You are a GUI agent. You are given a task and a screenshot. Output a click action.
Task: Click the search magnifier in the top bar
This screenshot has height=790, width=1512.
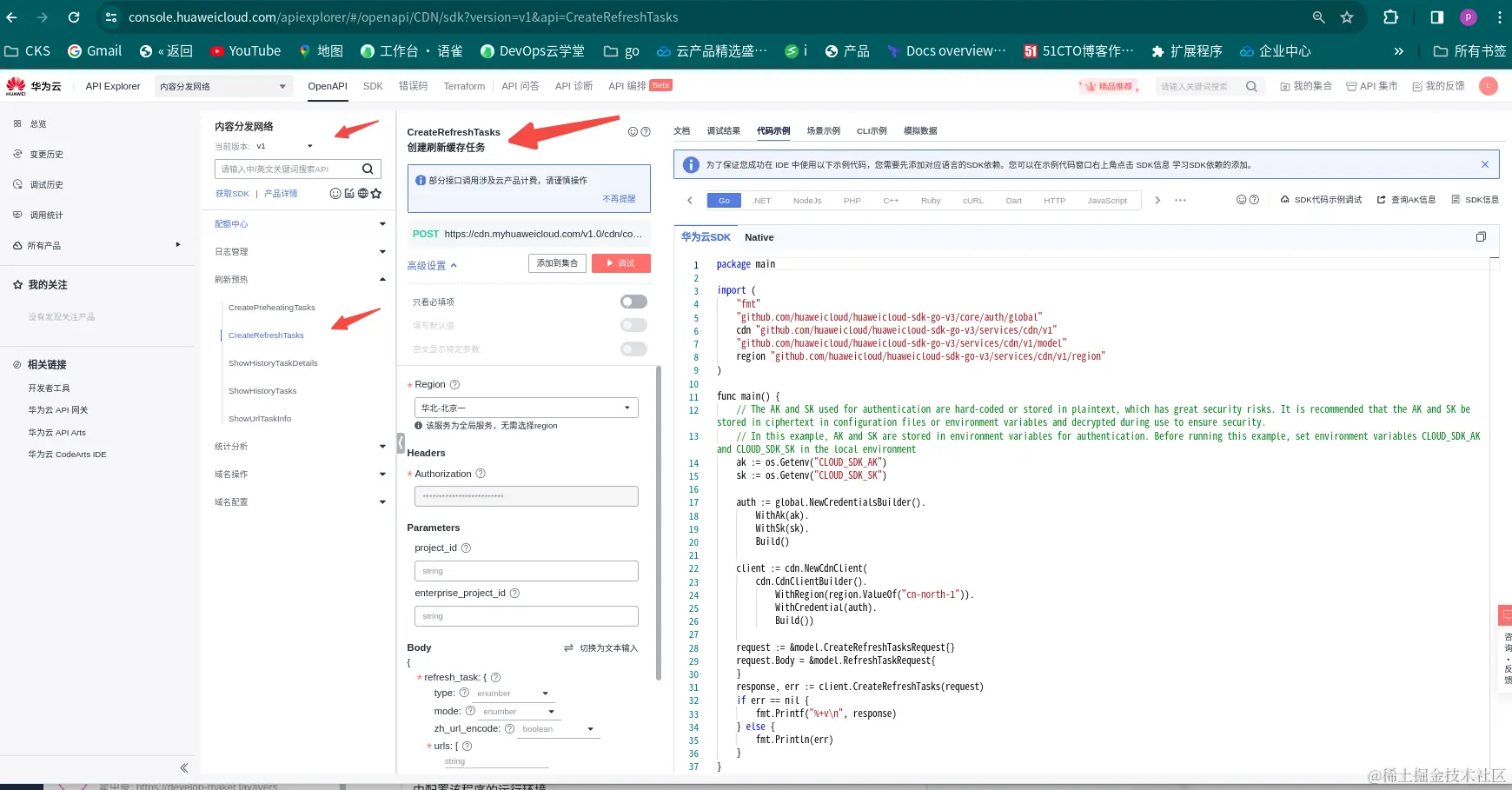[x=1251, y=86]
